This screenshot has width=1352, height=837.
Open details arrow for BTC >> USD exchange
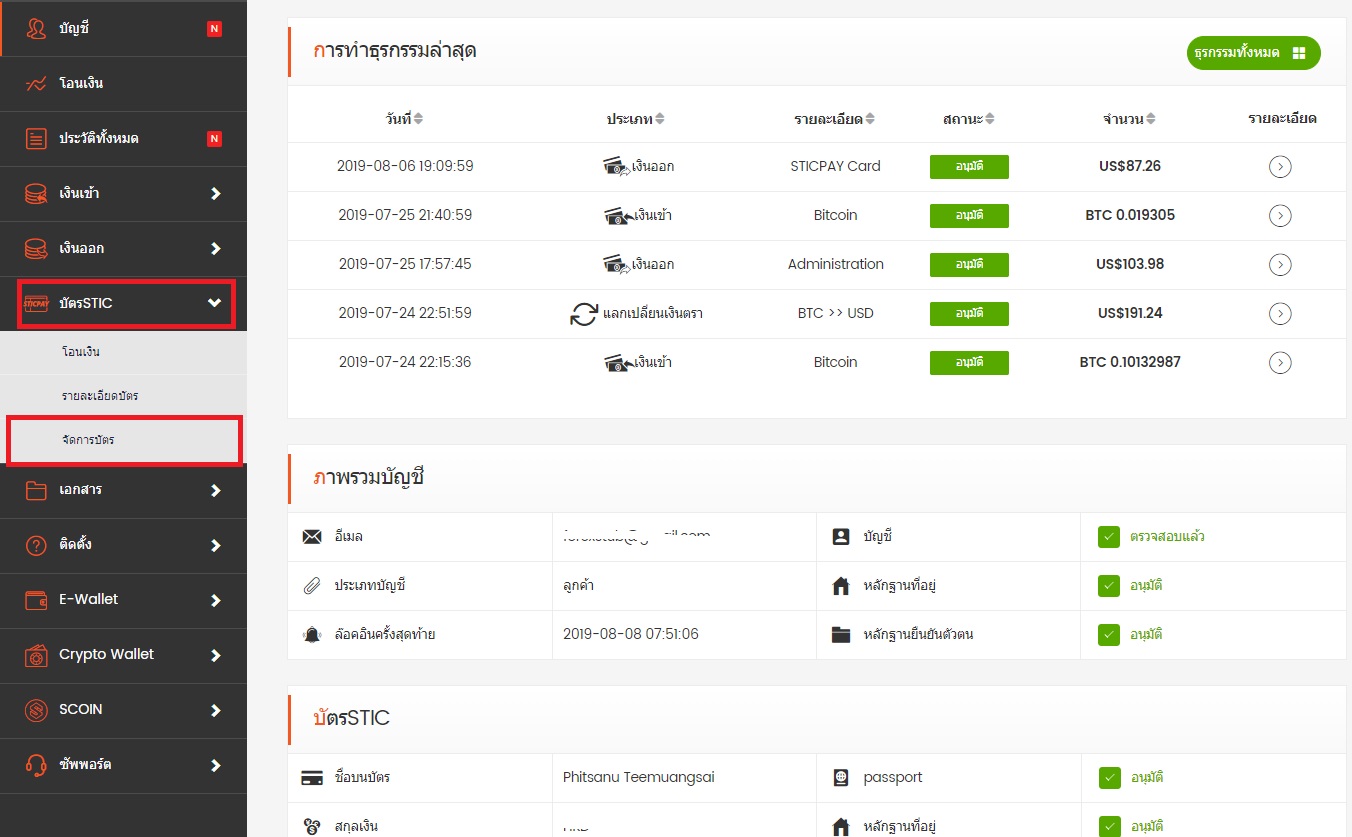point(1280,314)
